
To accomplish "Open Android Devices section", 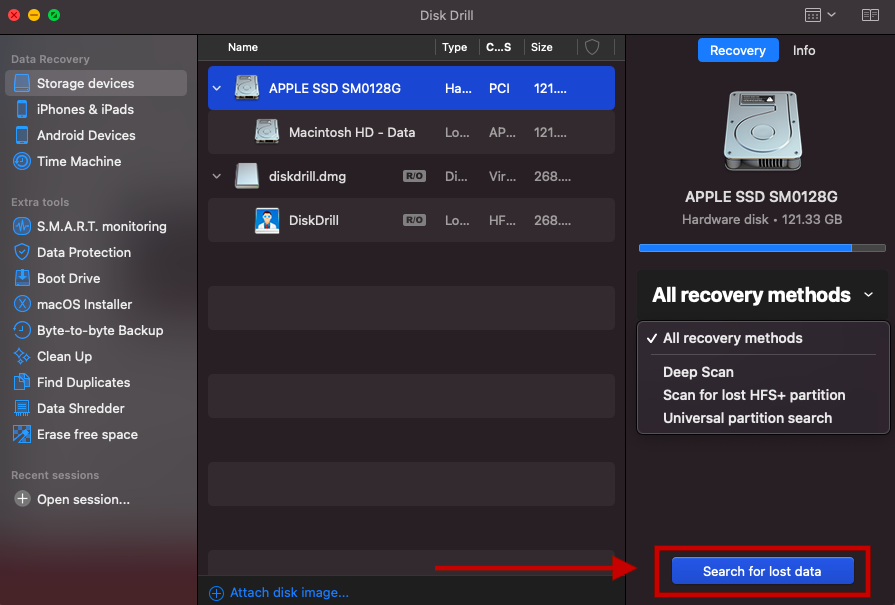I will (86, 135).
